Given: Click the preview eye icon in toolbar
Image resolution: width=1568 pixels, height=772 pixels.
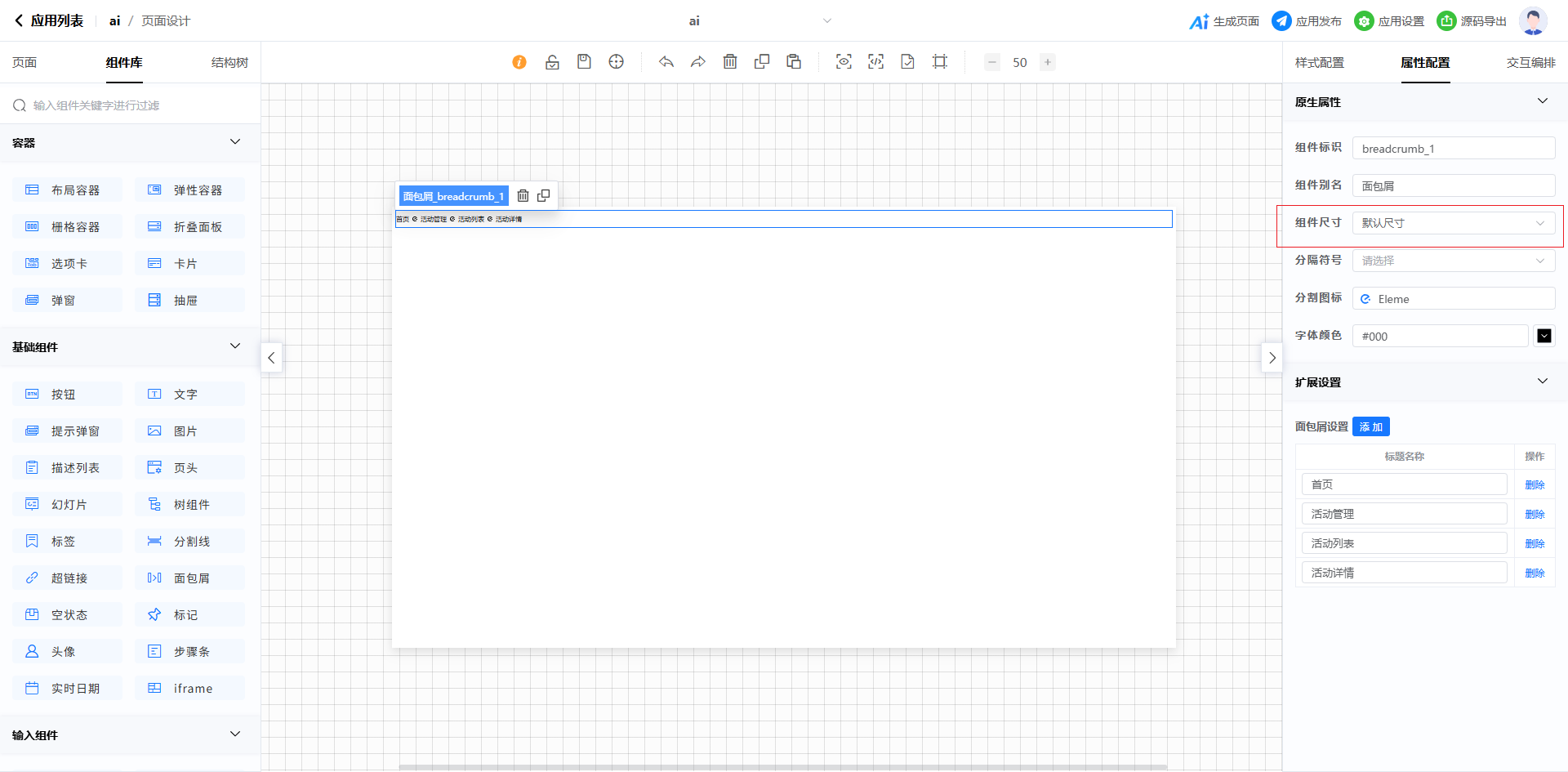Looking at the screenshot, I should click(x=844, y=62).
